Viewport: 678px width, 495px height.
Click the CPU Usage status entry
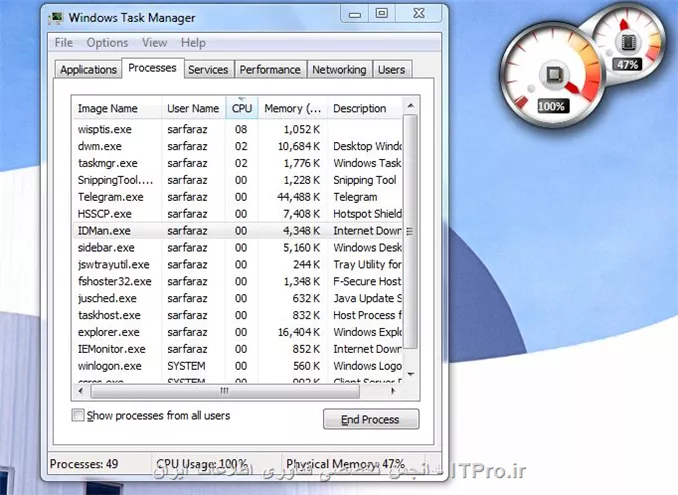point(201,464)
